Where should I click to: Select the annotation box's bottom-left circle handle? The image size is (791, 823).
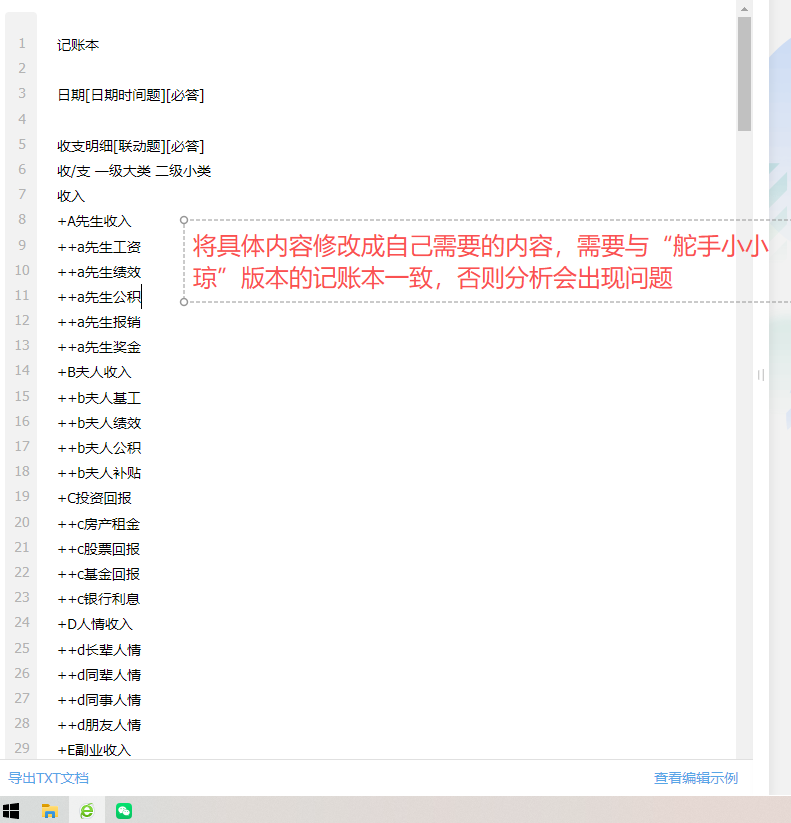tap(184, 301)
